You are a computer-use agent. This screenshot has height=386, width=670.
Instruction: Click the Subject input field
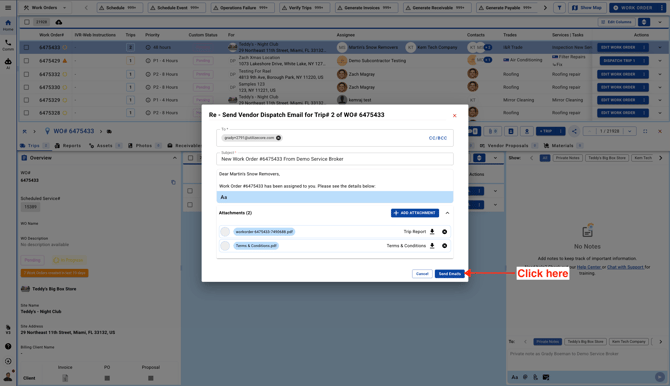click(x=335, y=159)
